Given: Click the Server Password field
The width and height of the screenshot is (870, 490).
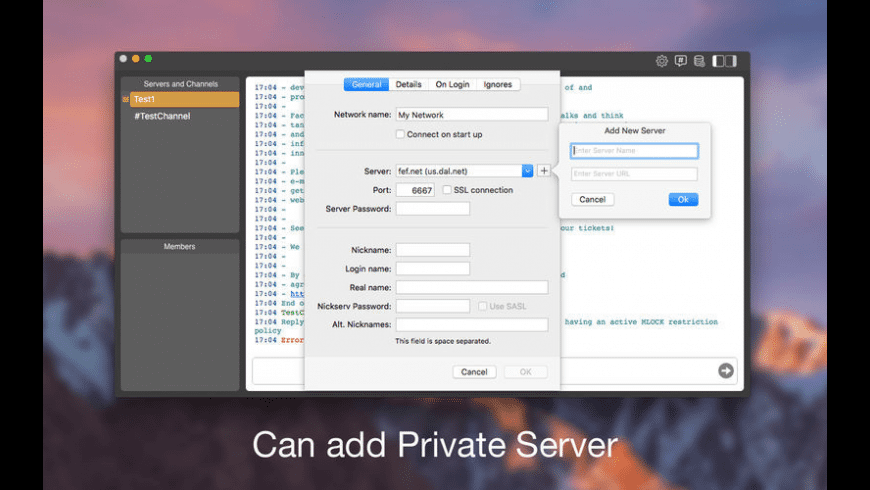Looking at the screenshot, I should point(433,209).
